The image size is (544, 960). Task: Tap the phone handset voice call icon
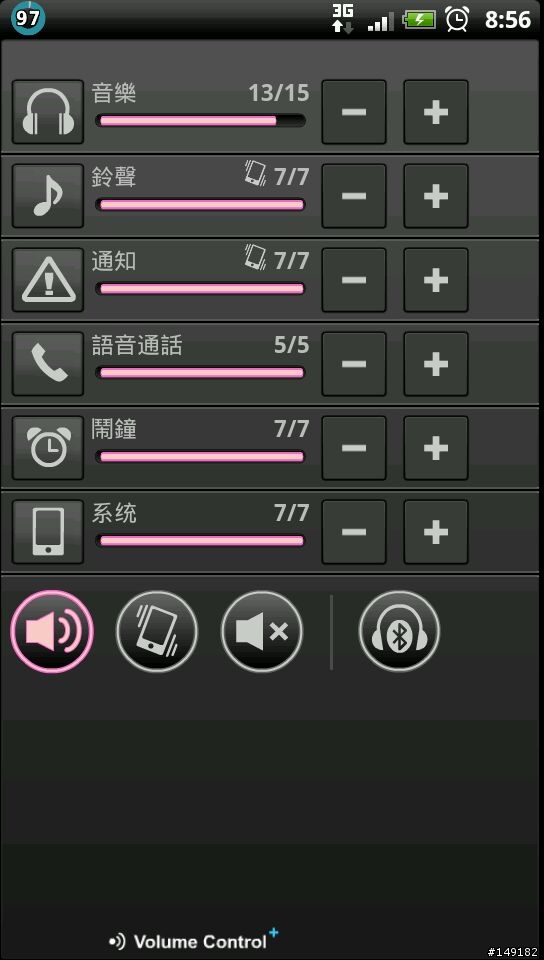pyautogui.click(x=48, y=364)
